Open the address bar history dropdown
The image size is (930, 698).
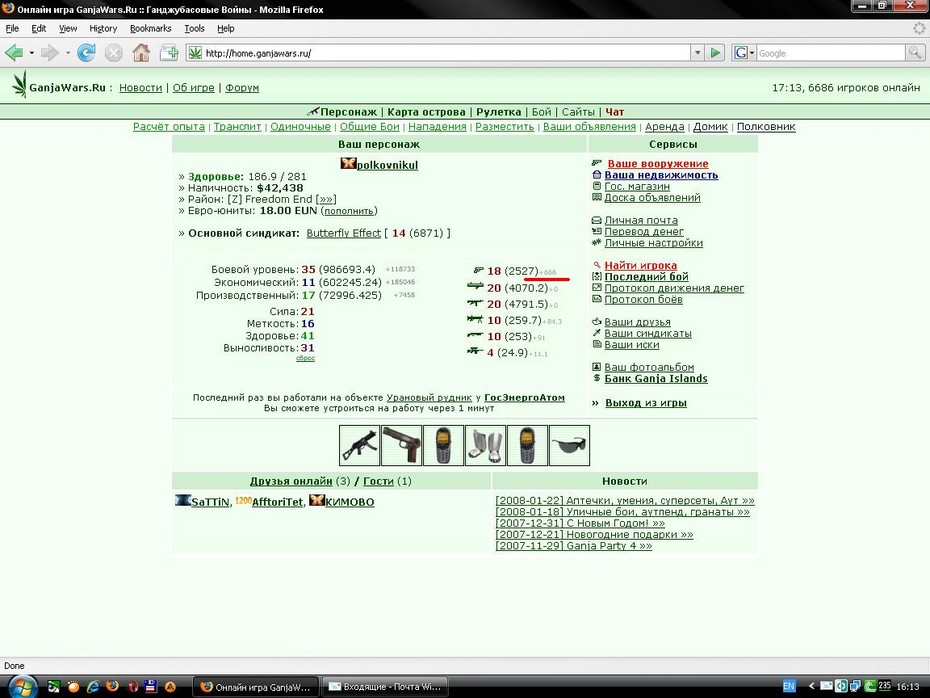pyautogui.click(x=698, y=53)
